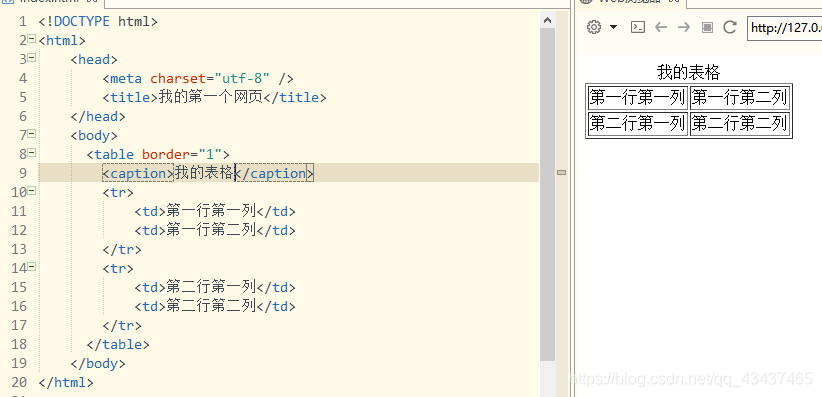This screenshot has width=822, height=397.
Task: Click the closing </table> tag
Action: (118, 345)
